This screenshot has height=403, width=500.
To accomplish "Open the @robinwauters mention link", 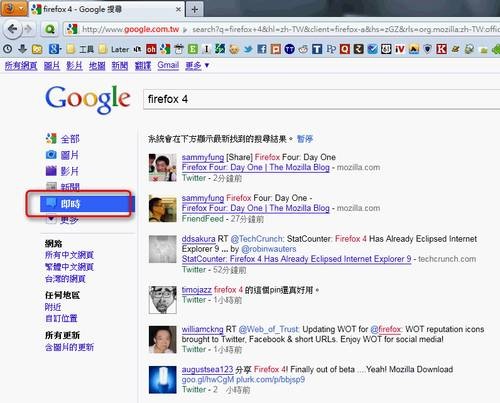I will click(269, 249).
